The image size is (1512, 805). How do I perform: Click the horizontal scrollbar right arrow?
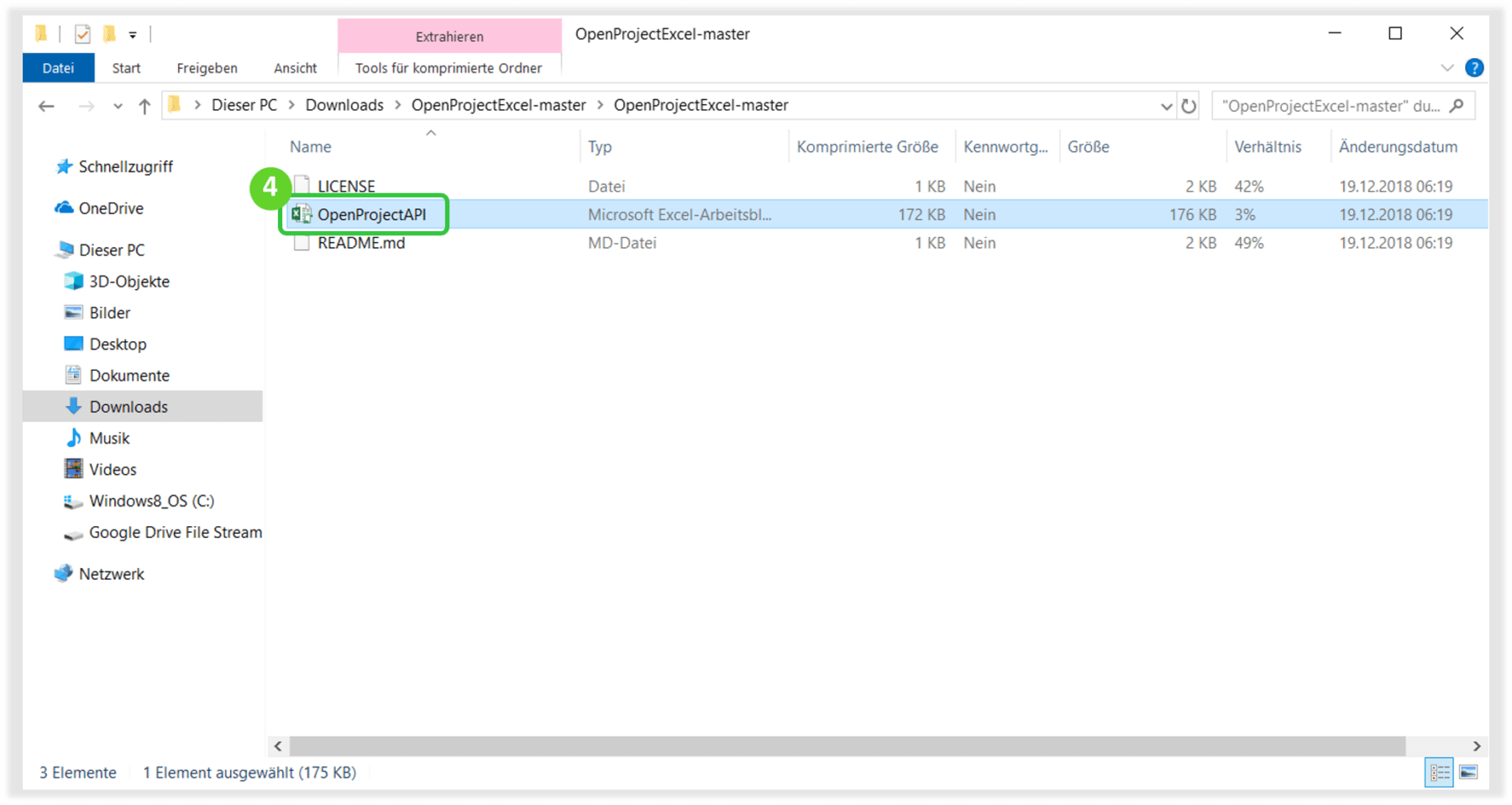(x=1477, y=746)
